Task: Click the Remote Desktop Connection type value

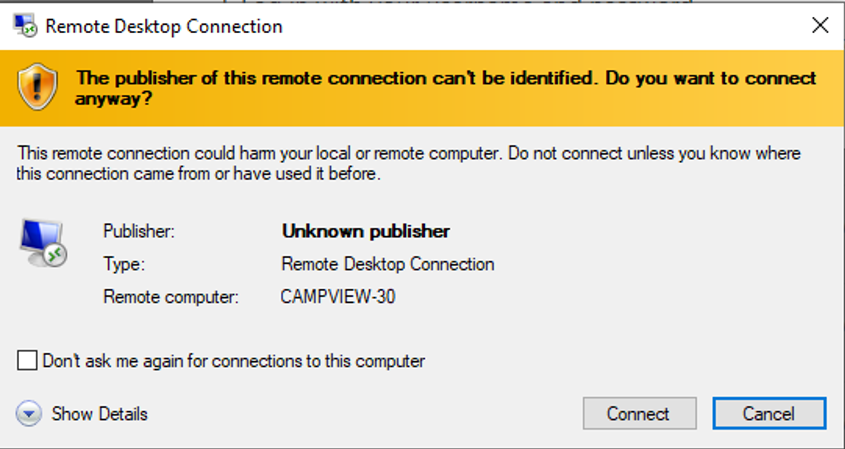Action: pos(388,264)
